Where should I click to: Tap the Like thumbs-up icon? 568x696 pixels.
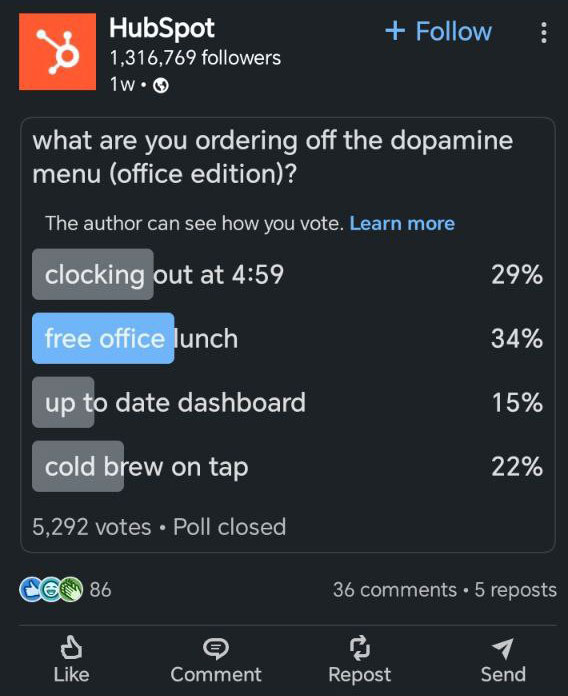tap(71, 647)
